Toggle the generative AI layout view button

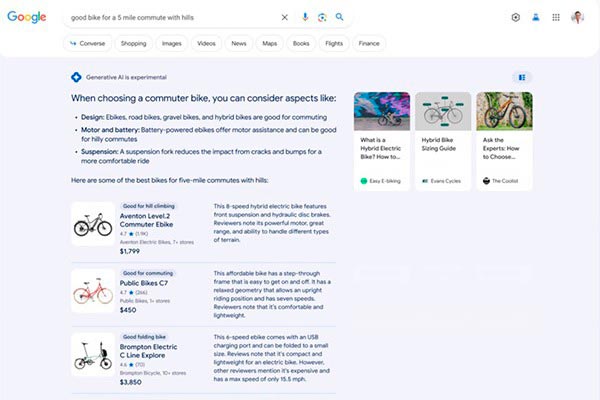(x=522, y=77)
